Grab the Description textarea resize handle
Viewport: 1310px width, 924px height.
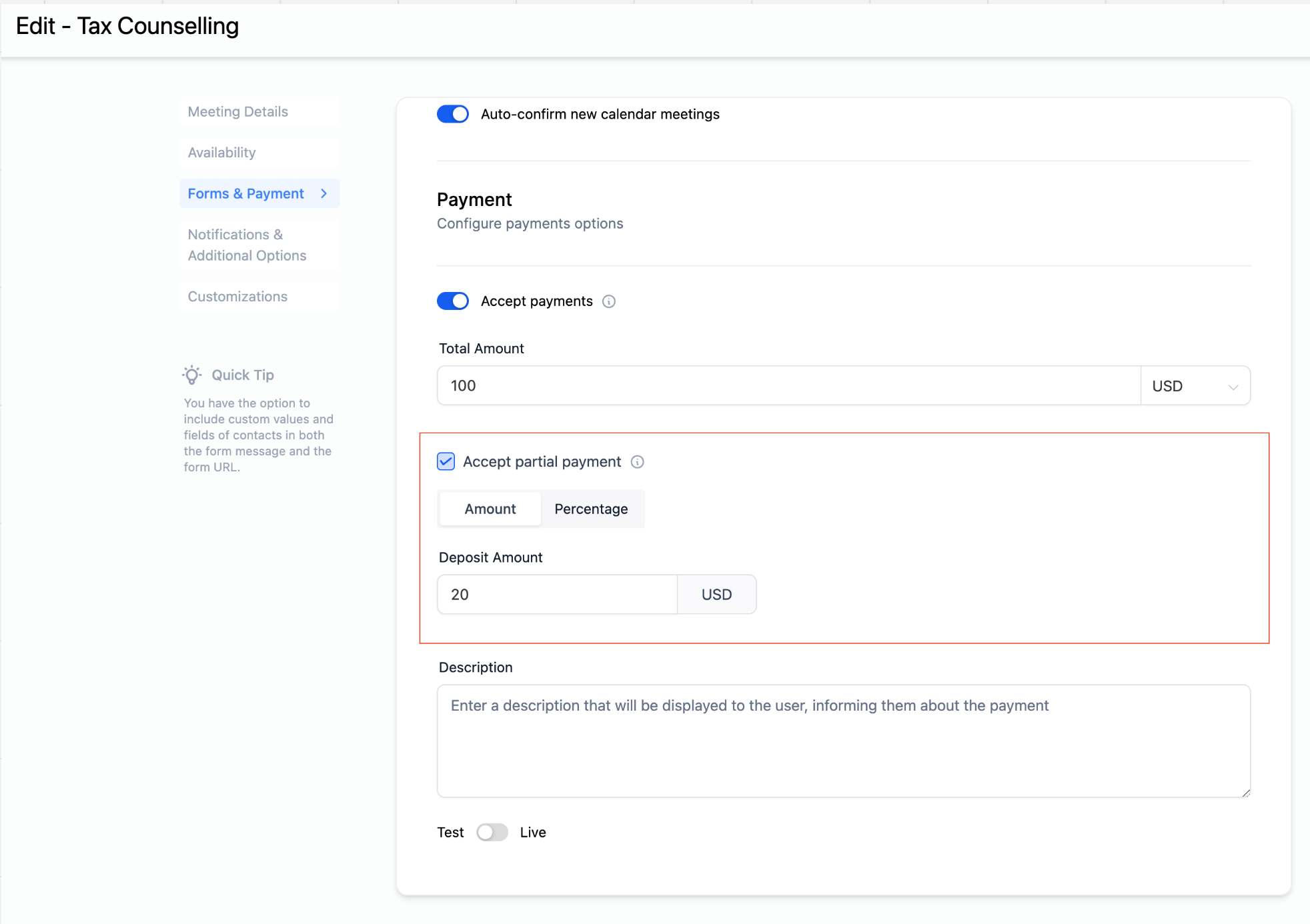(1245, 792)
